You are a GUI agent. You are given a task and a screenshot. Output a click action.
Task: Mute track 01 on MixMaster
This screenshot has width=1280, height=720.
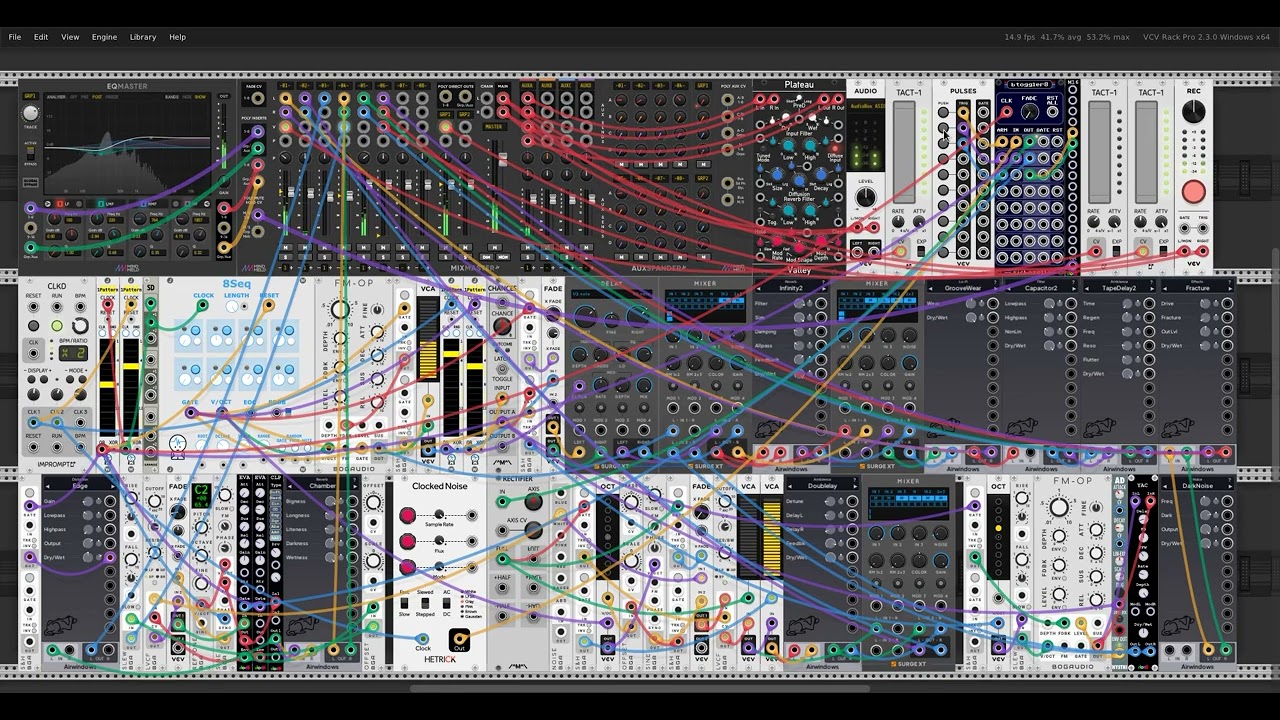(x=286, y=247)
